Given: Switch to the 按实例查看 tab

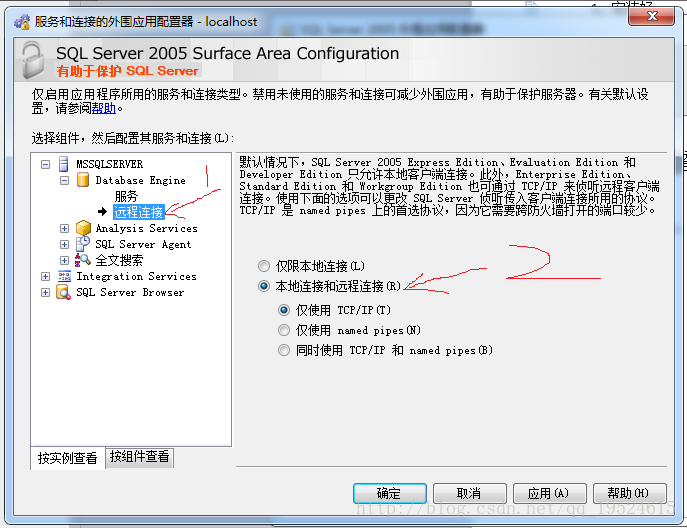Looking at the screenshot, I should [67, 458].
